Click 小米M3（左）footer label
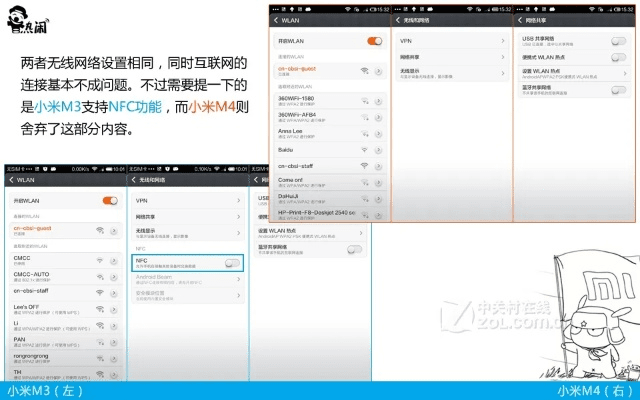The height and width of the screenshot is (400, 640). coord(45,391)
